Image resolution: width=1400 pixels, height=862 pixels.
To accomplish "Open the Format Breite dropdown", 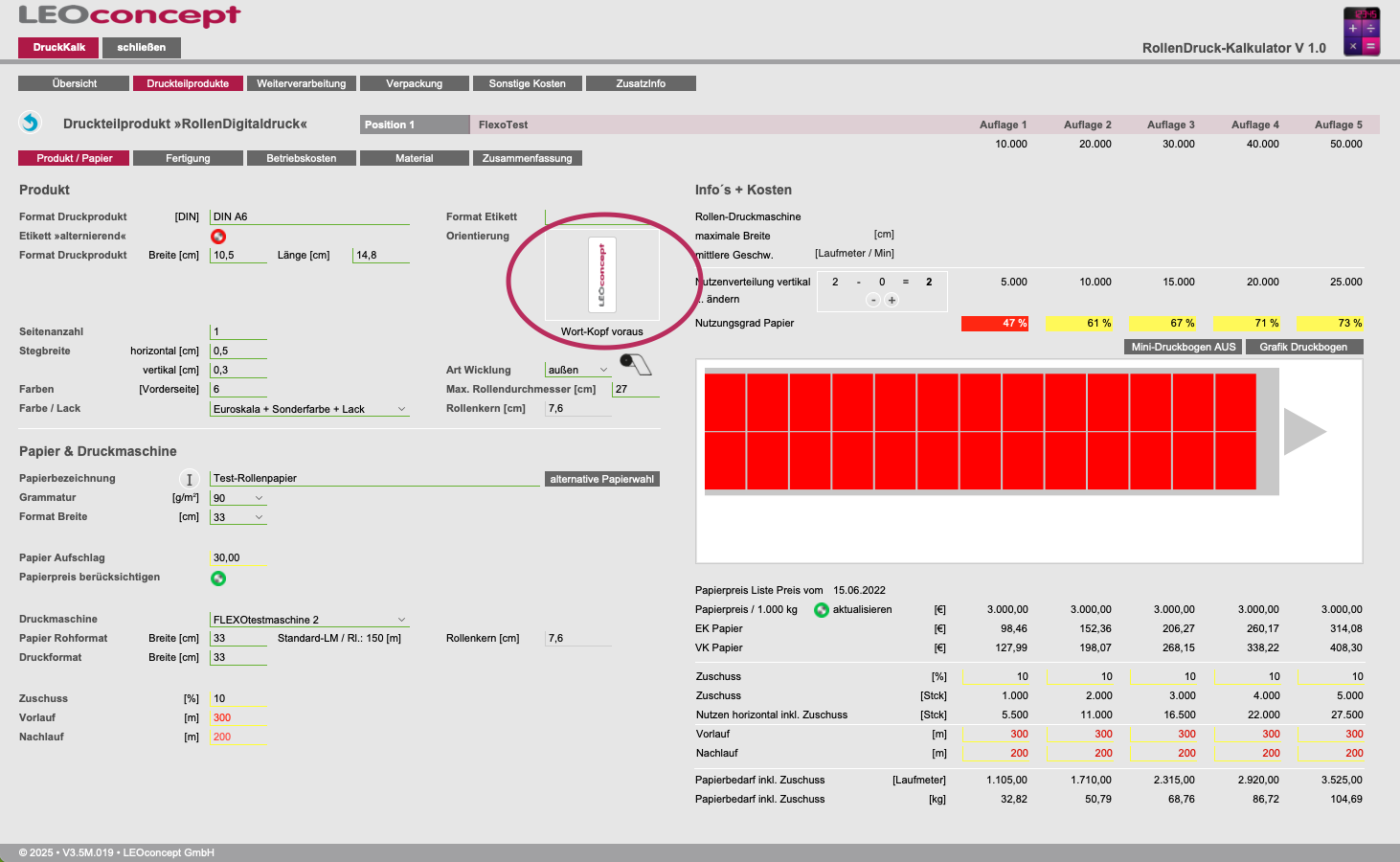I will click(x=238, y=517).
